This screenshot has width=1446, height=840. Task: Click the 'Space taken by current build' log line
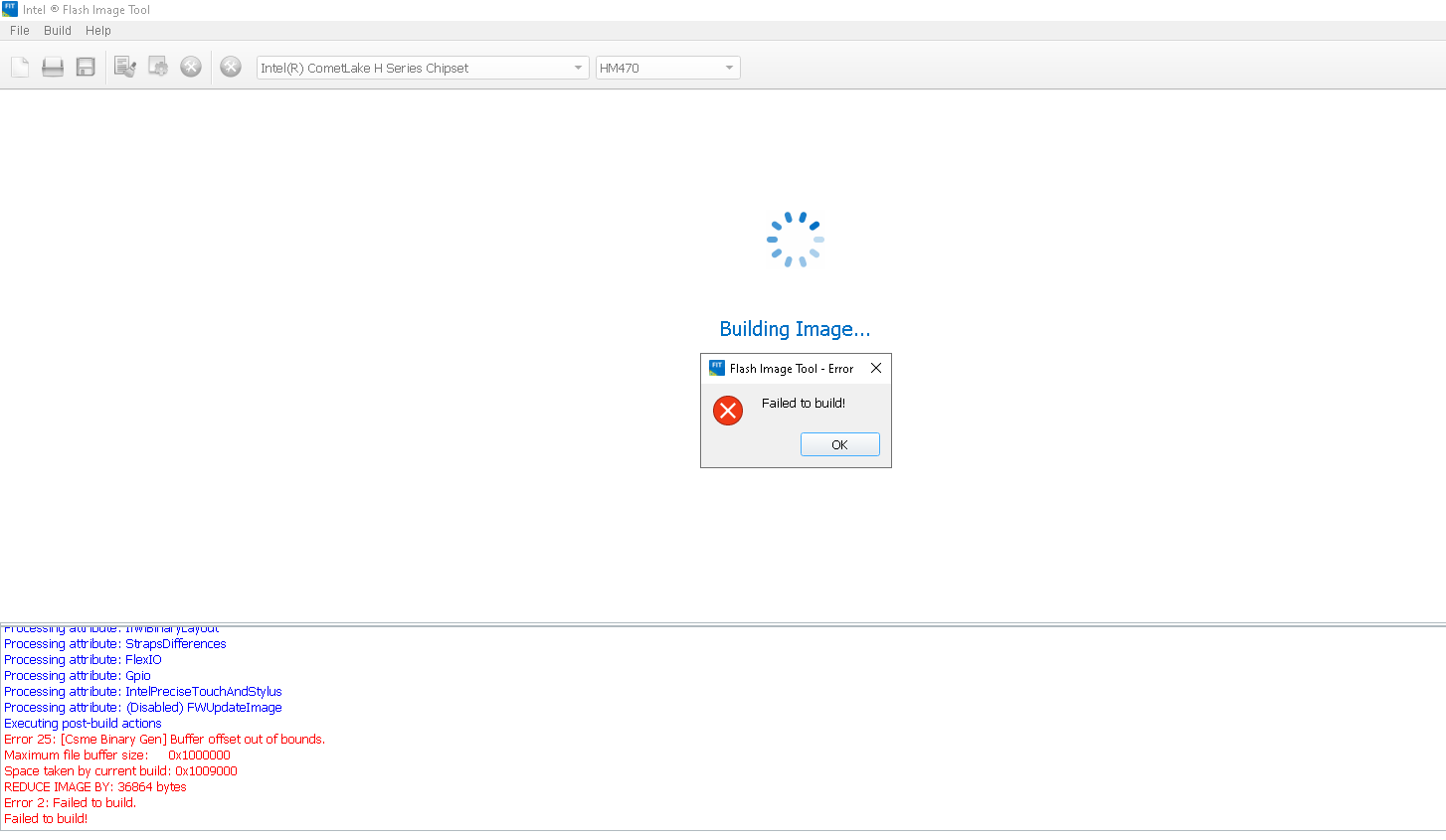pyautogui.click(x=120, y=771)
